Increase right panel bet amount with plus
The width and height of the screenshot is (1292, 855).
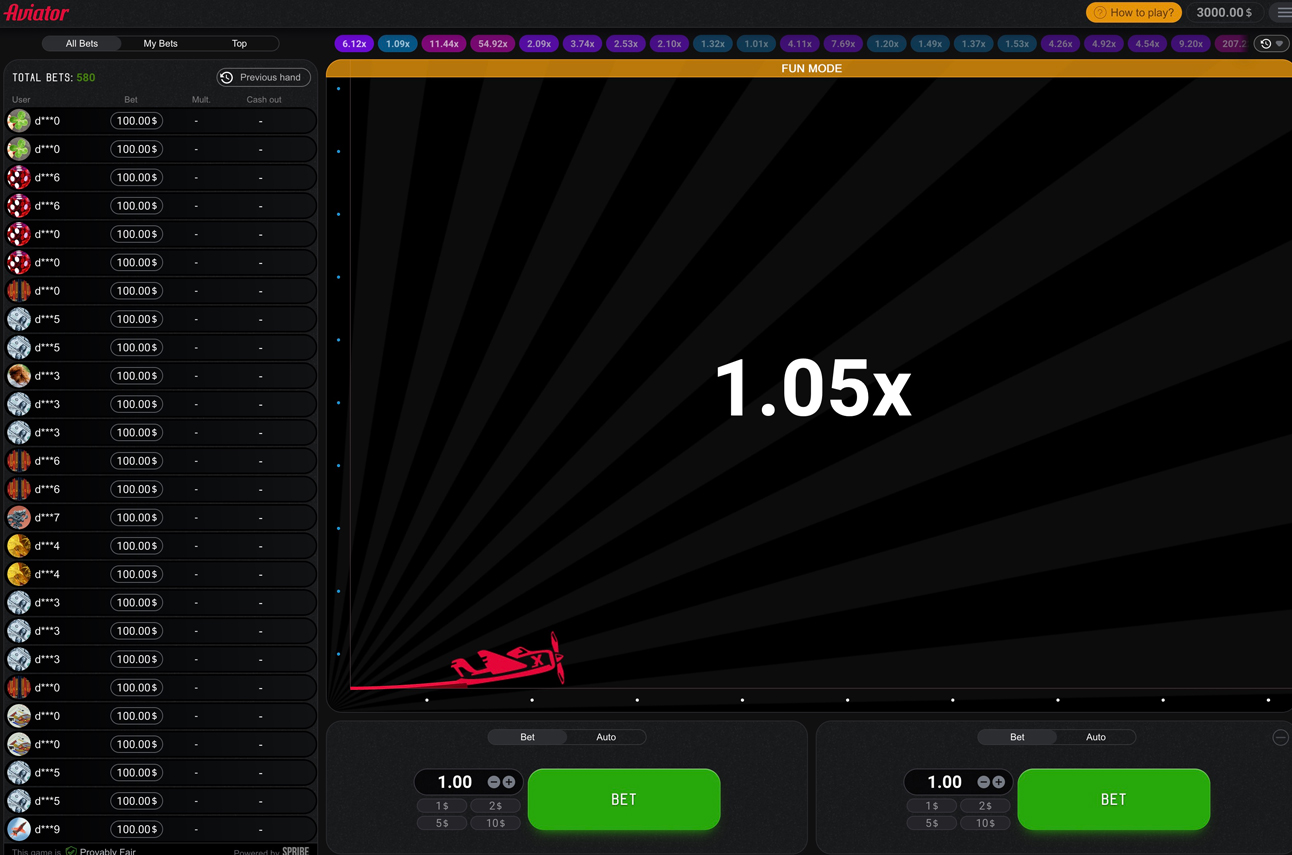click(x=999, y=782)
